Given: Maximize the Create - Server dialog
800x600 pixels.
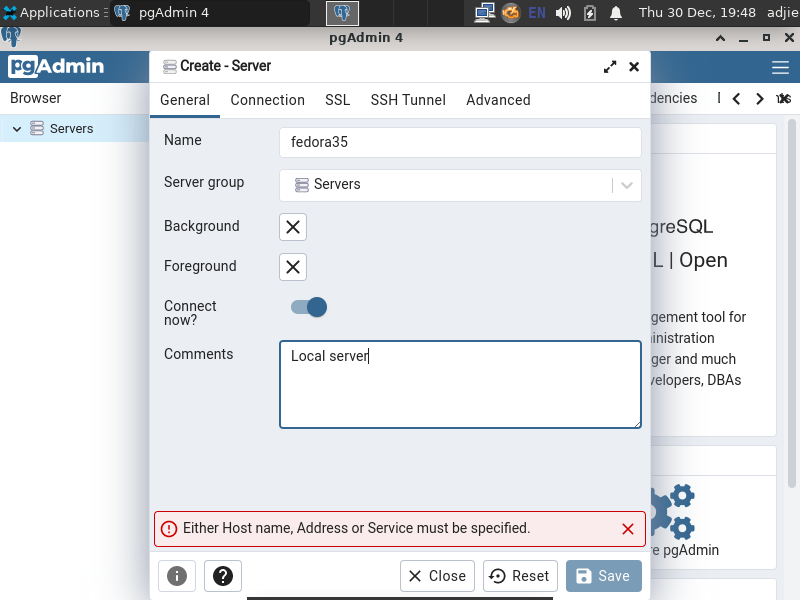Looking at the screenshot, I should coord(610,67).
